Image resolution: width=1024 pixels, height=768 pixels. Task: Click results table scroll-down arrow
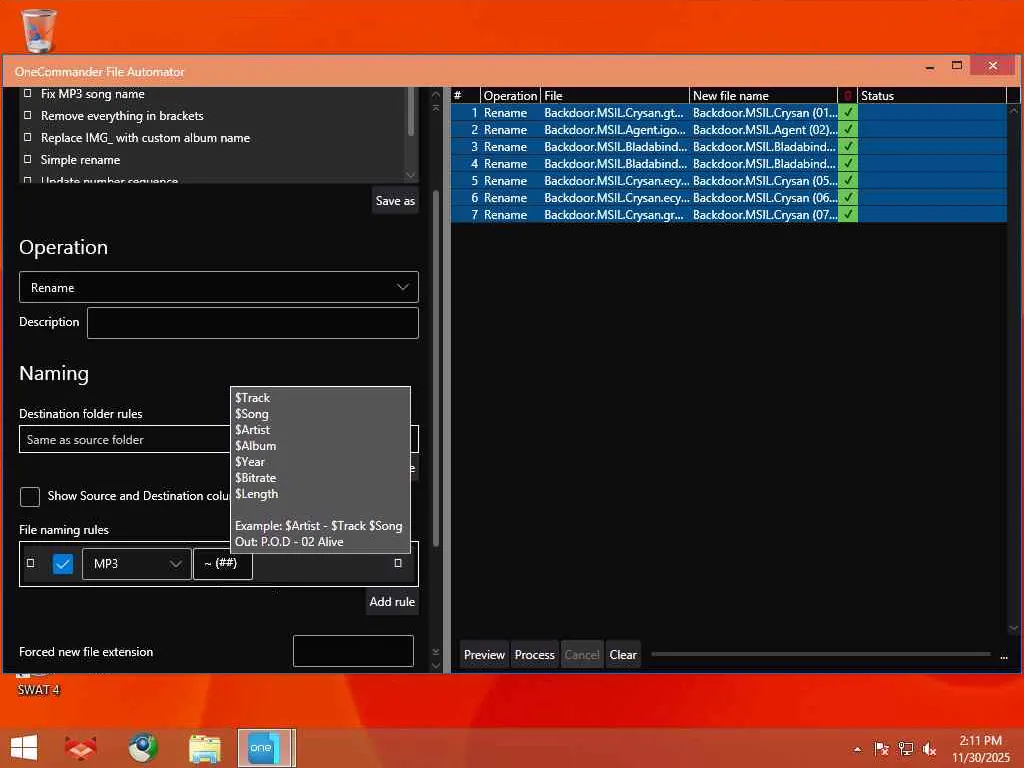(1014, 628)
